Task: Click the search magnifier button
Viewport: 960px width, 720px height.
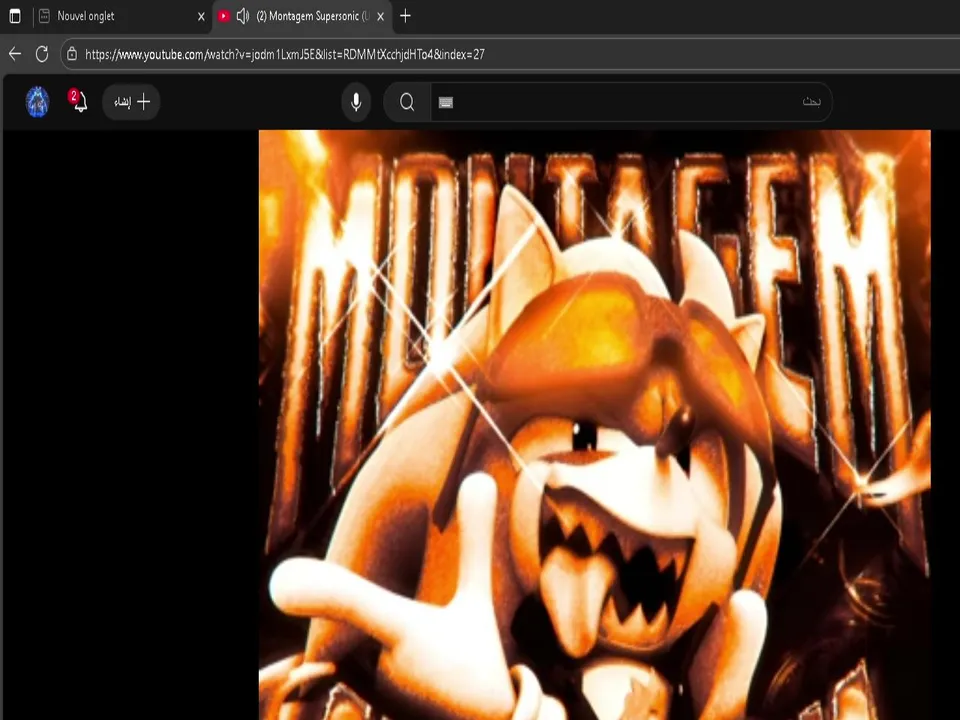Action: click(x=407, y=102)
